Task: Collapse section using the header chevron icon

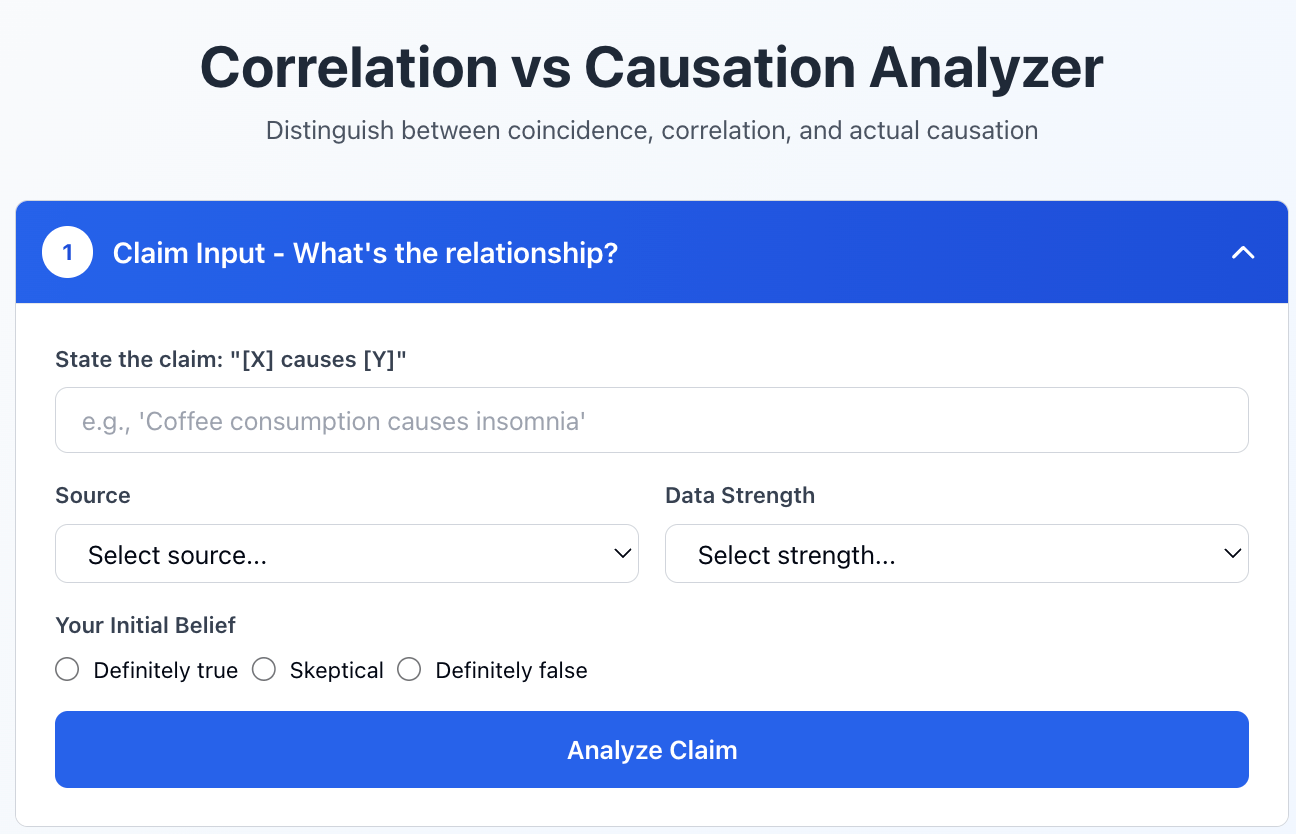Action: pos(1242,253)
